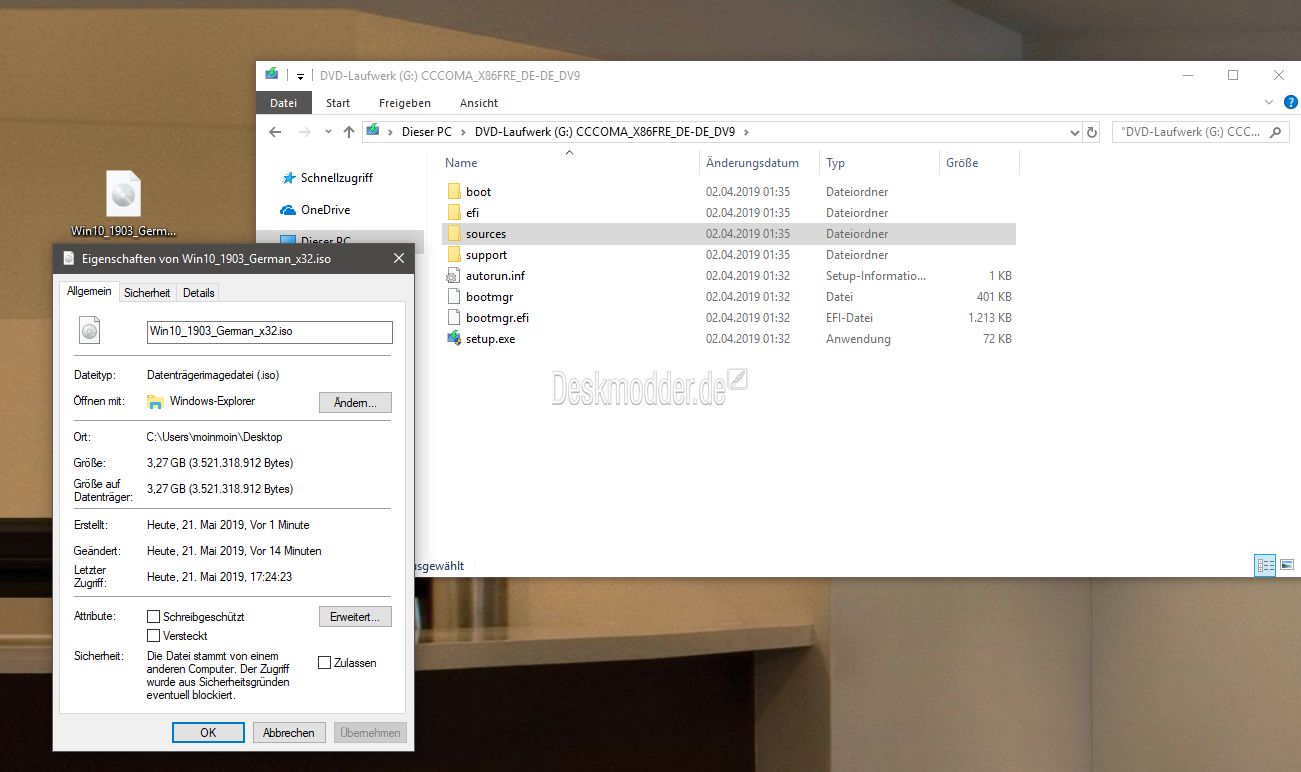Check the Zulassen checkbox
Screen dimensions: 1301x772
[324, 662]
